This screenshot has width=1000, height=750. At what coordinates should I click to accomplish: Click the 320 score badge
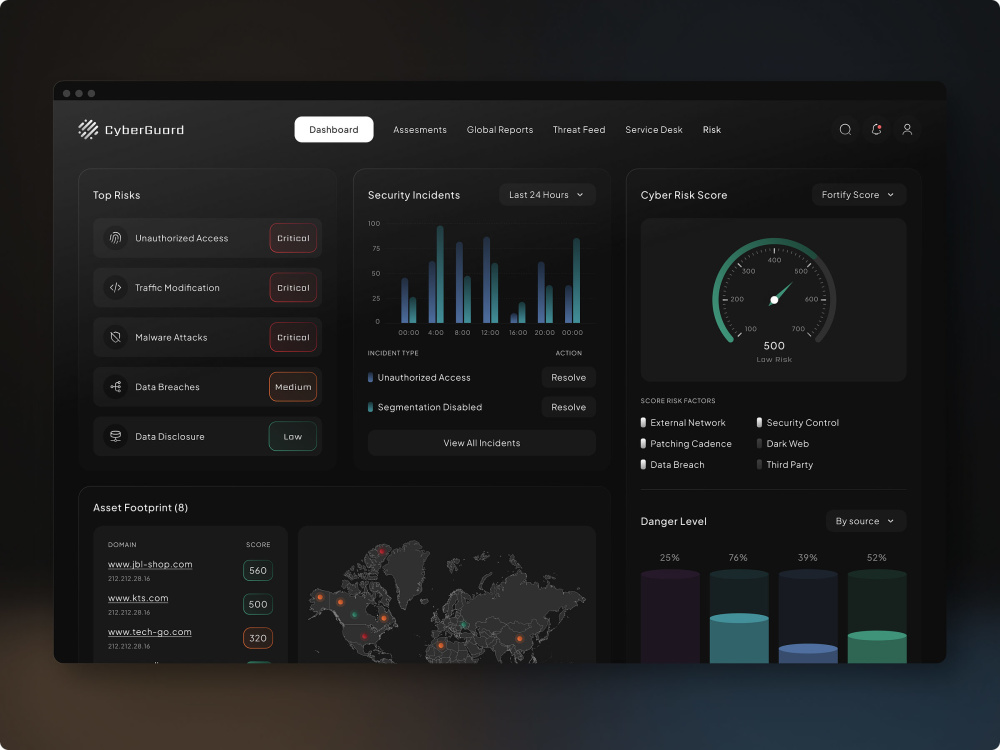pyautogui.click(x=258, y=638)
